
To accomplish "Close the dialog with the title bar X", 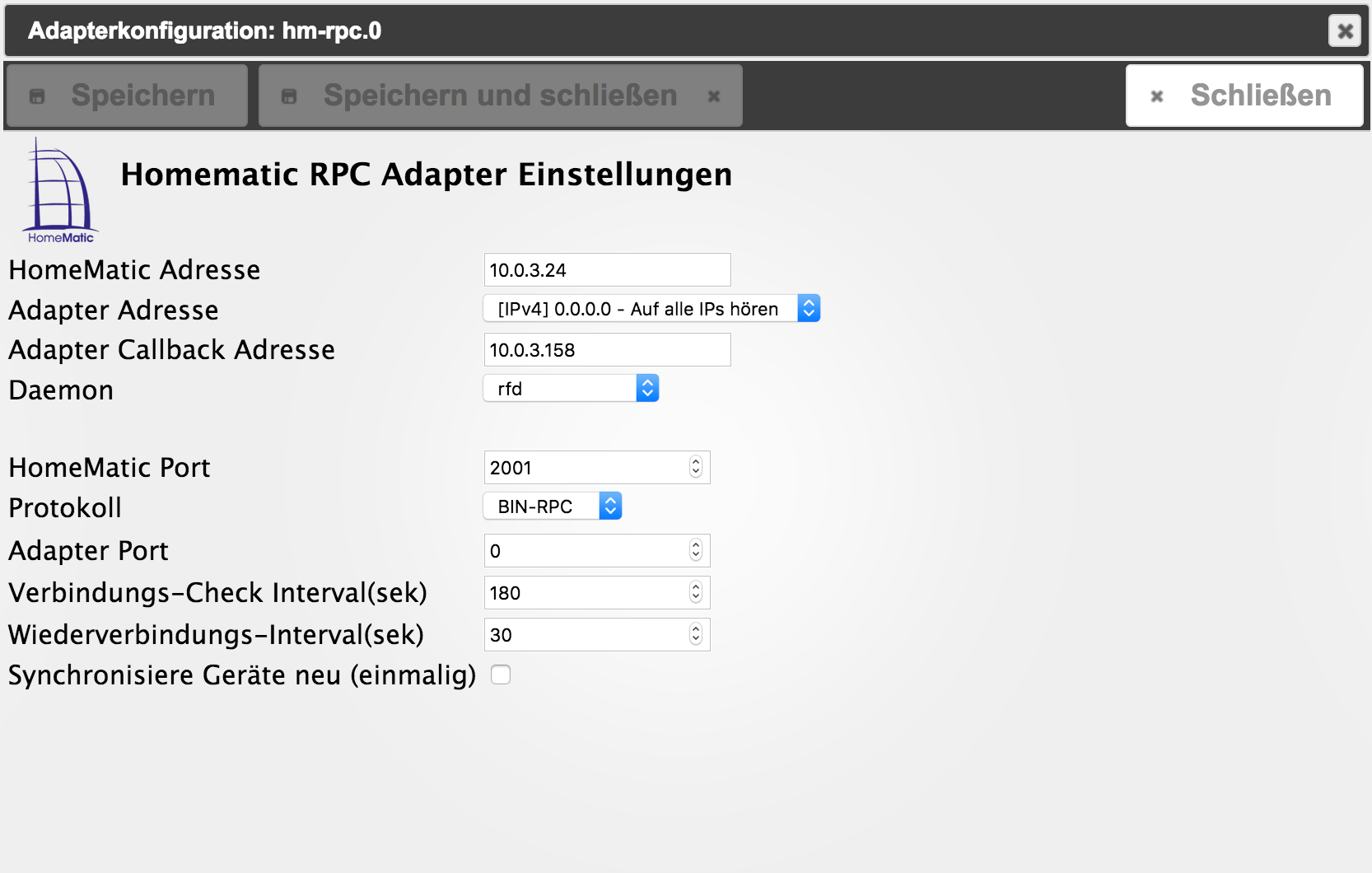I will [1345, 31].
